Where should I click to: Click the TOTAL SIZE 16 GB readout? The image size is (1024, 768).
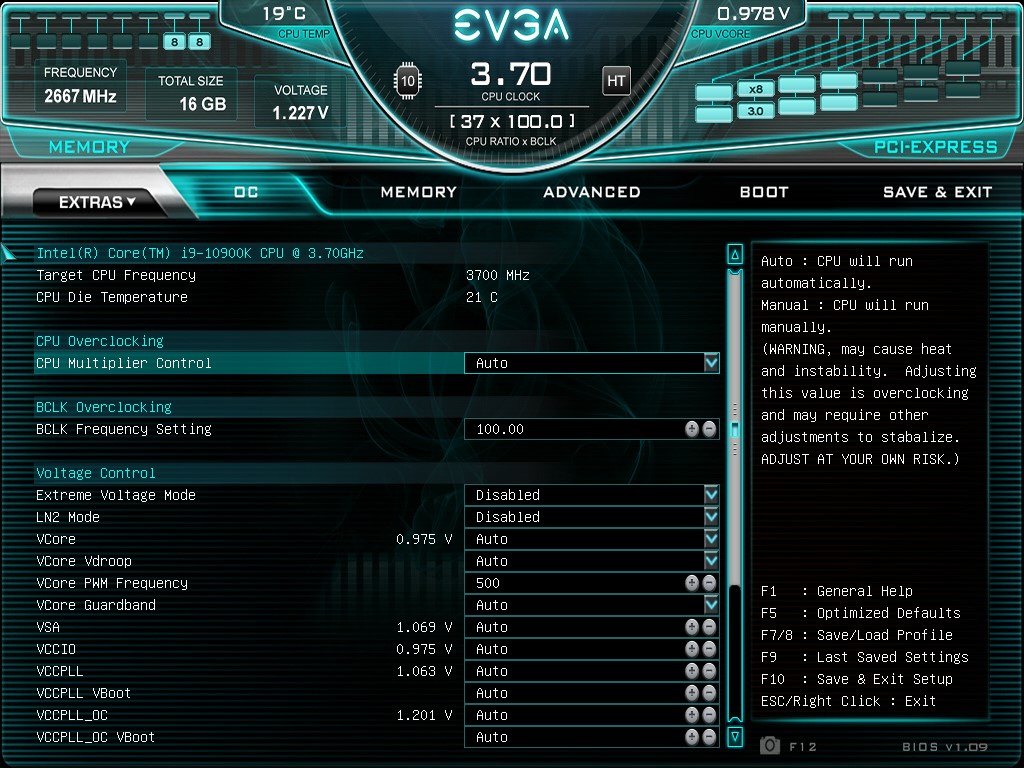191,93
